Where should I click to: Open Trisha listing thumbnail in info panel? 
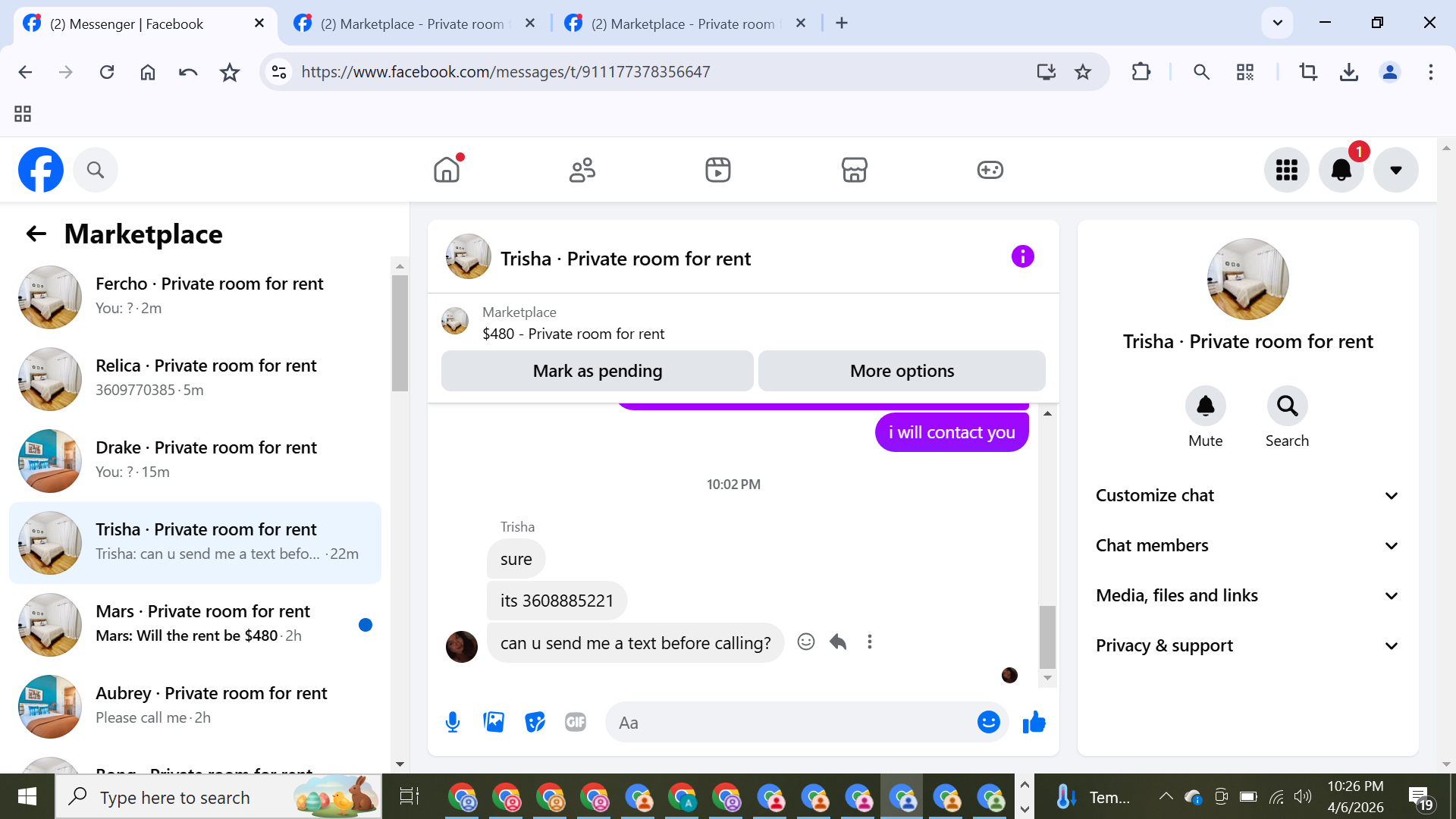pyautogui.click(x=1248, y=279)
